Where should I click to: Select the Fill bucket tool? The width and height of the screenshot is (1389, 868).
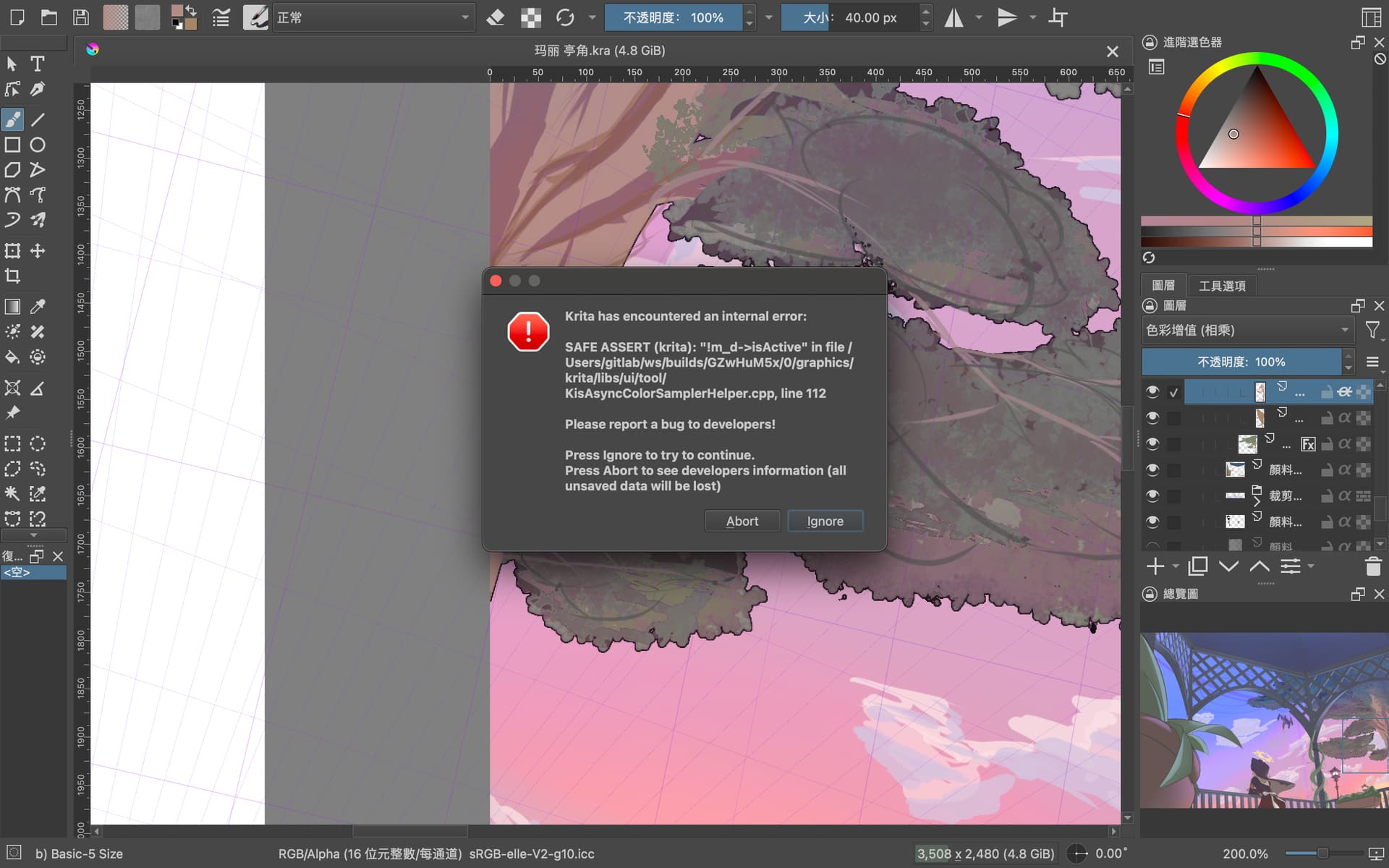(12, 357)
